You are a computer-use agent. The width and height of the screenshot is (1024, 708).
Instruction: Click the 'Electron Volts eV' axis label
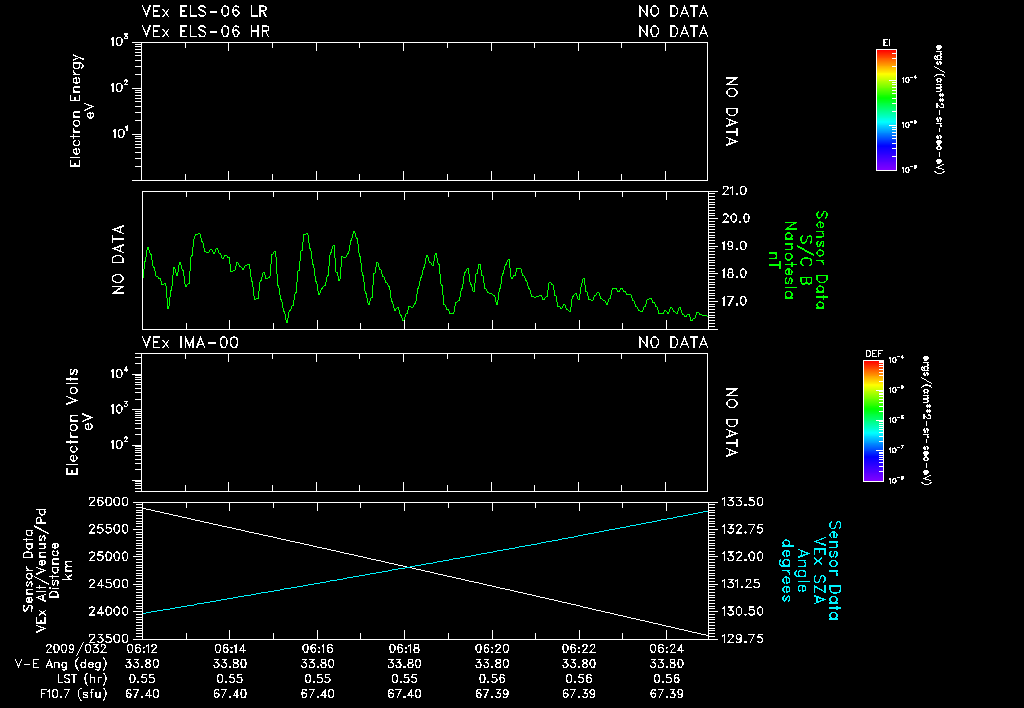[x=78, y=422]
